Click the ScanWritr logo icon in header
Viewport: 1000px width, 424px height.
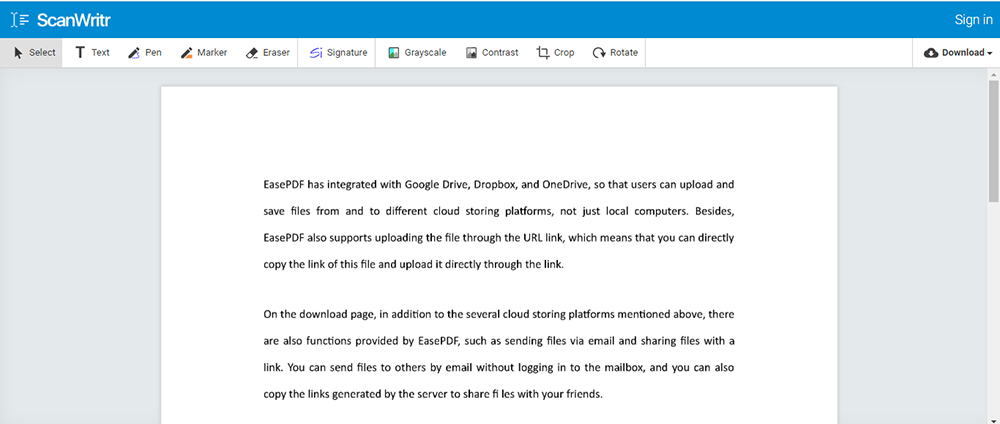20,20
